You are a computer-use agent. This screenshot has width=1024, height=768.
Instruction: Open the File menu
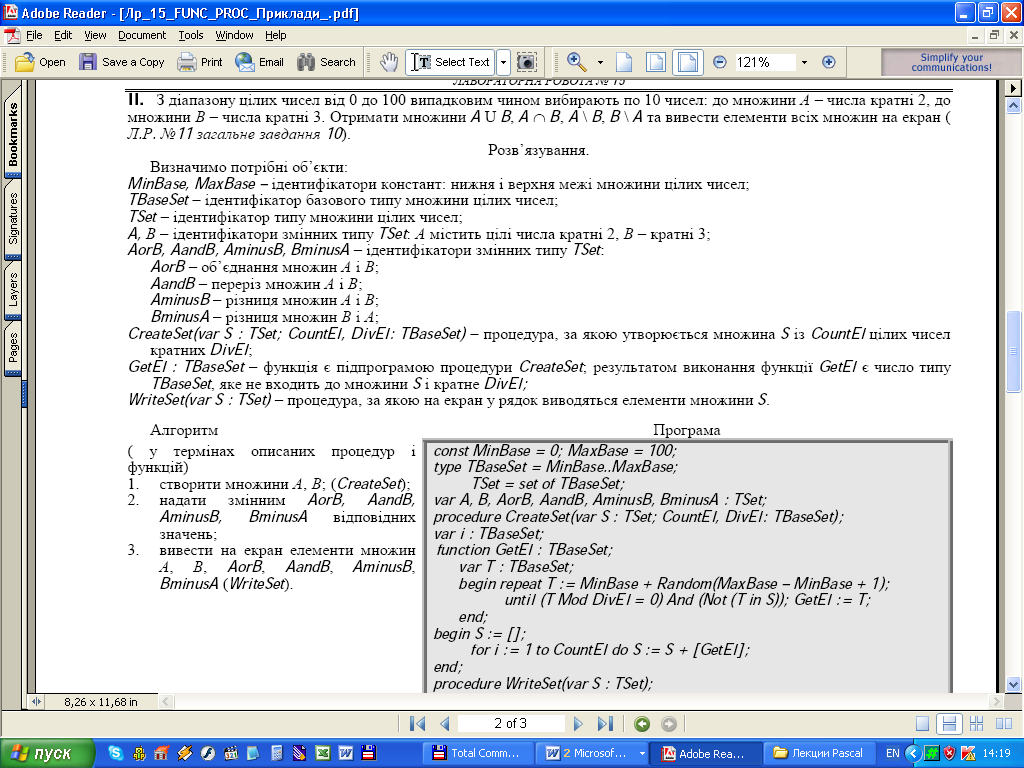pos(34,35)
